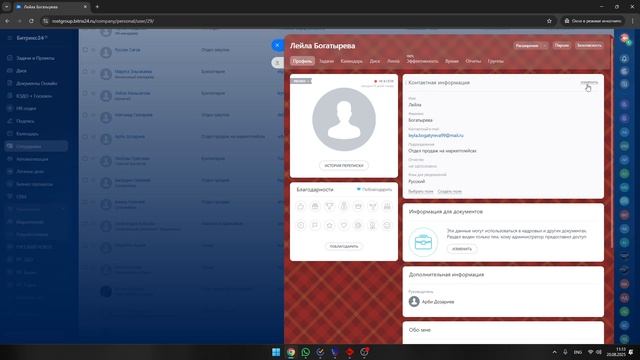Open a new browser tab

pos(97,7)
